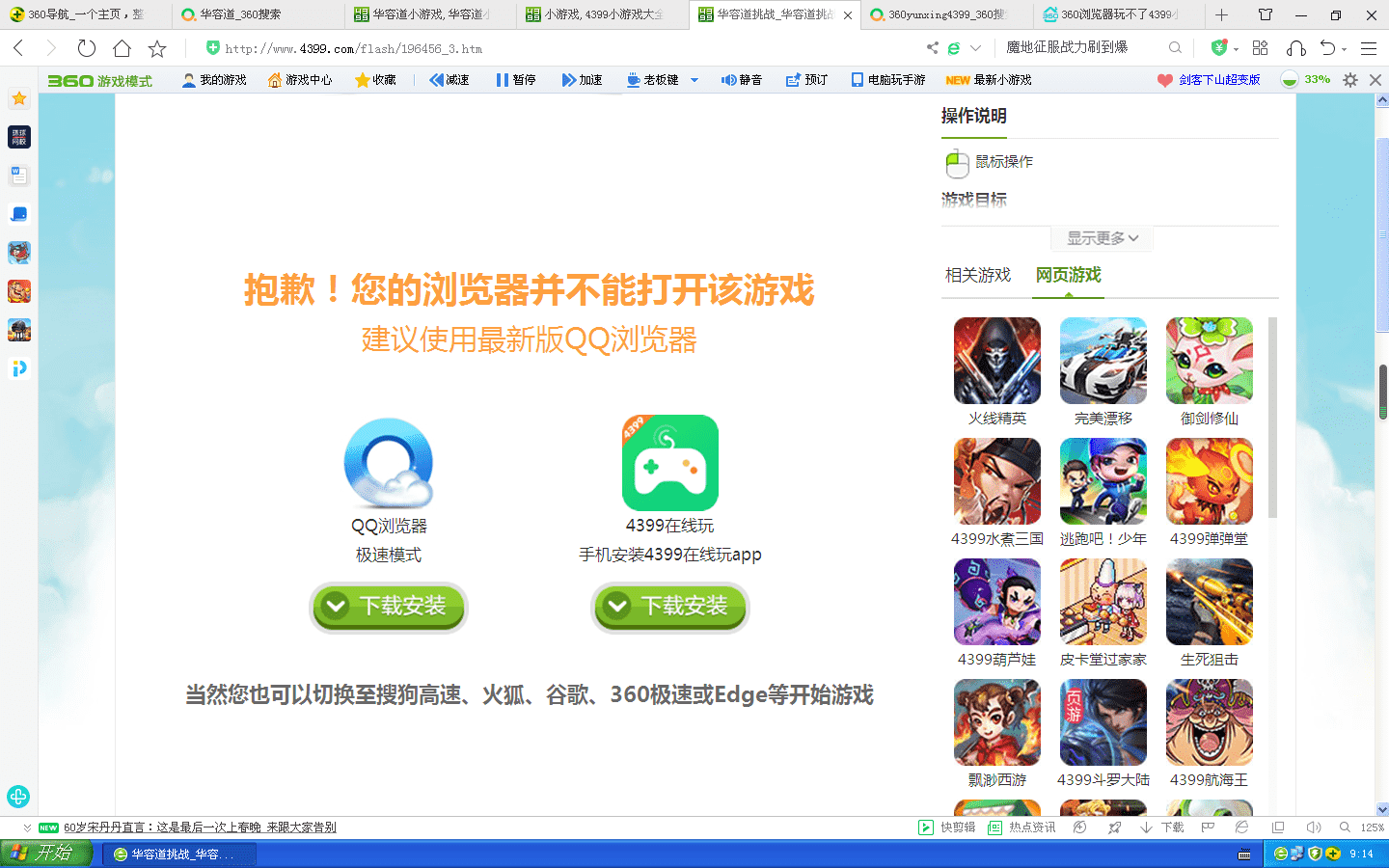Open 4399斗罗大陆 game thumbnail
This screenshot has height=868, width=1389.
(x=1103, y=722)
